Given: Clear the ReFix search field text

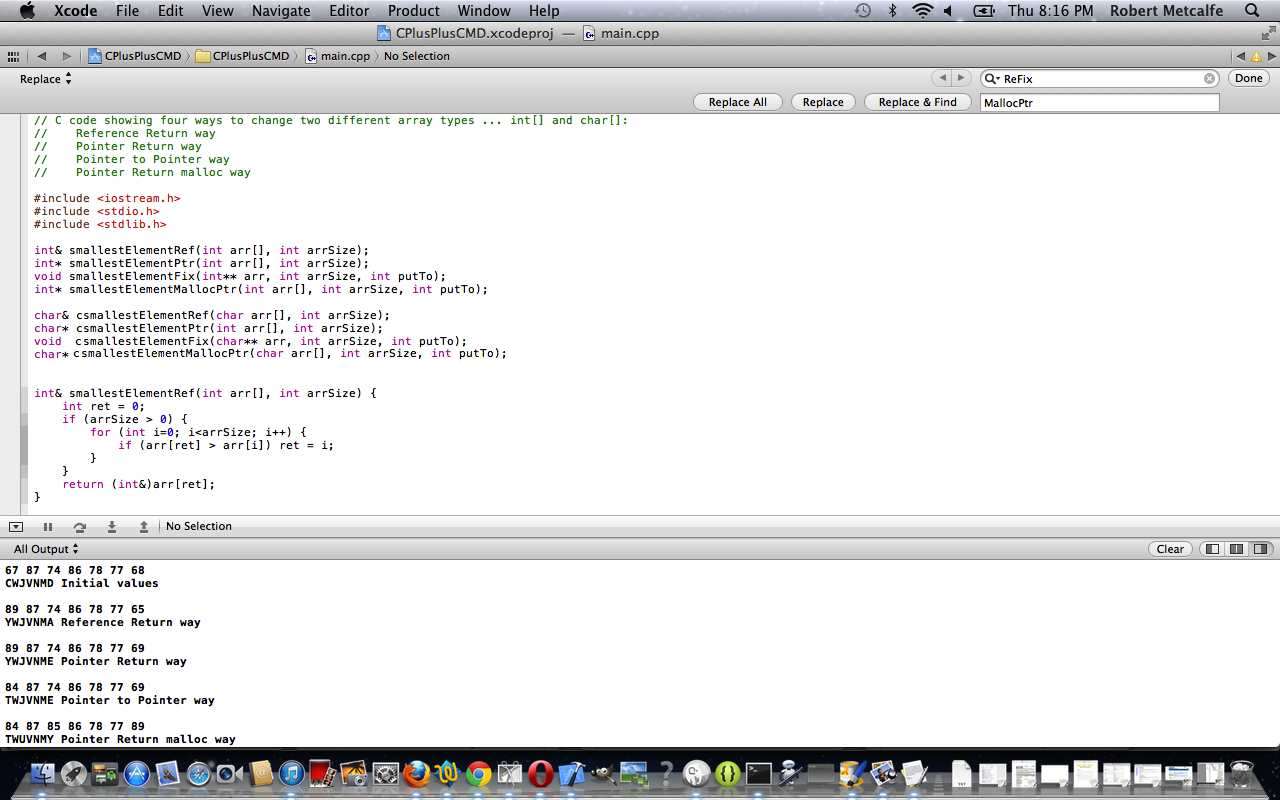Looking at the screenshot, I should pyautogui.click(x=1209, y=78).
